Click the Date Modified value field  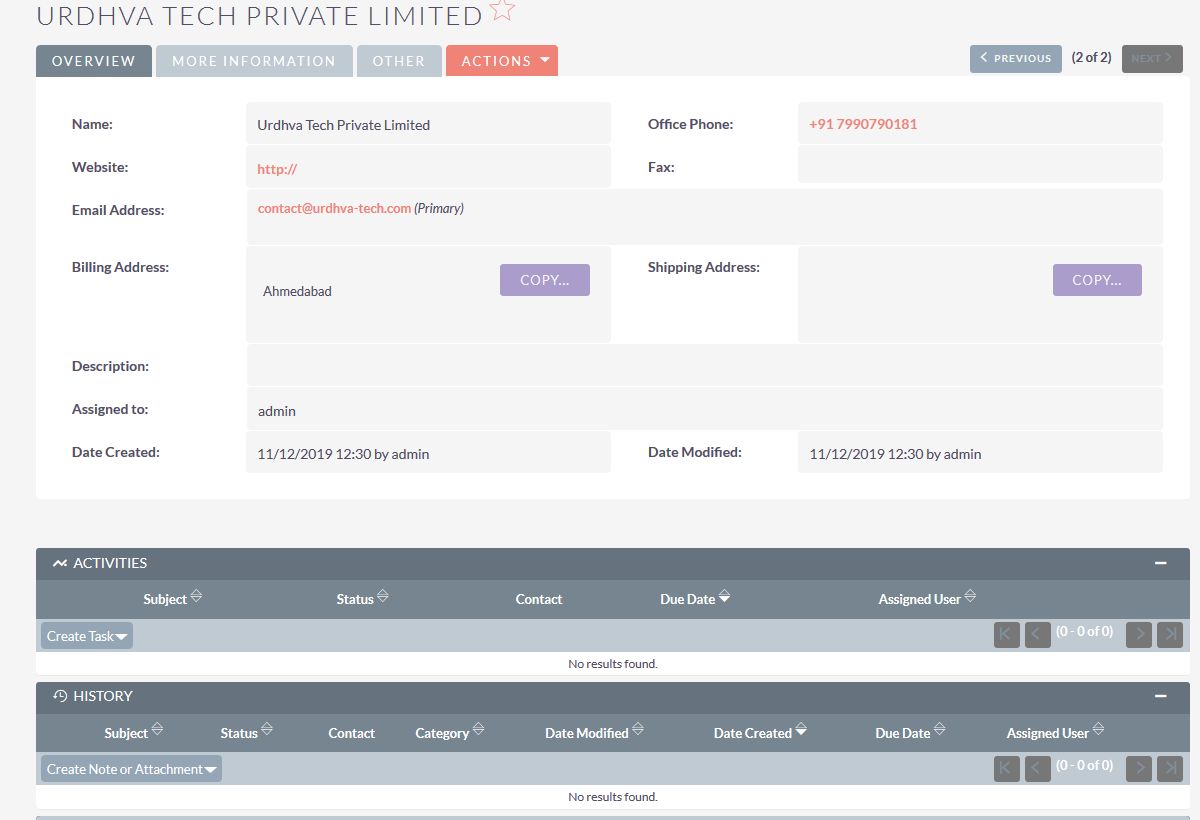point(980,452)
